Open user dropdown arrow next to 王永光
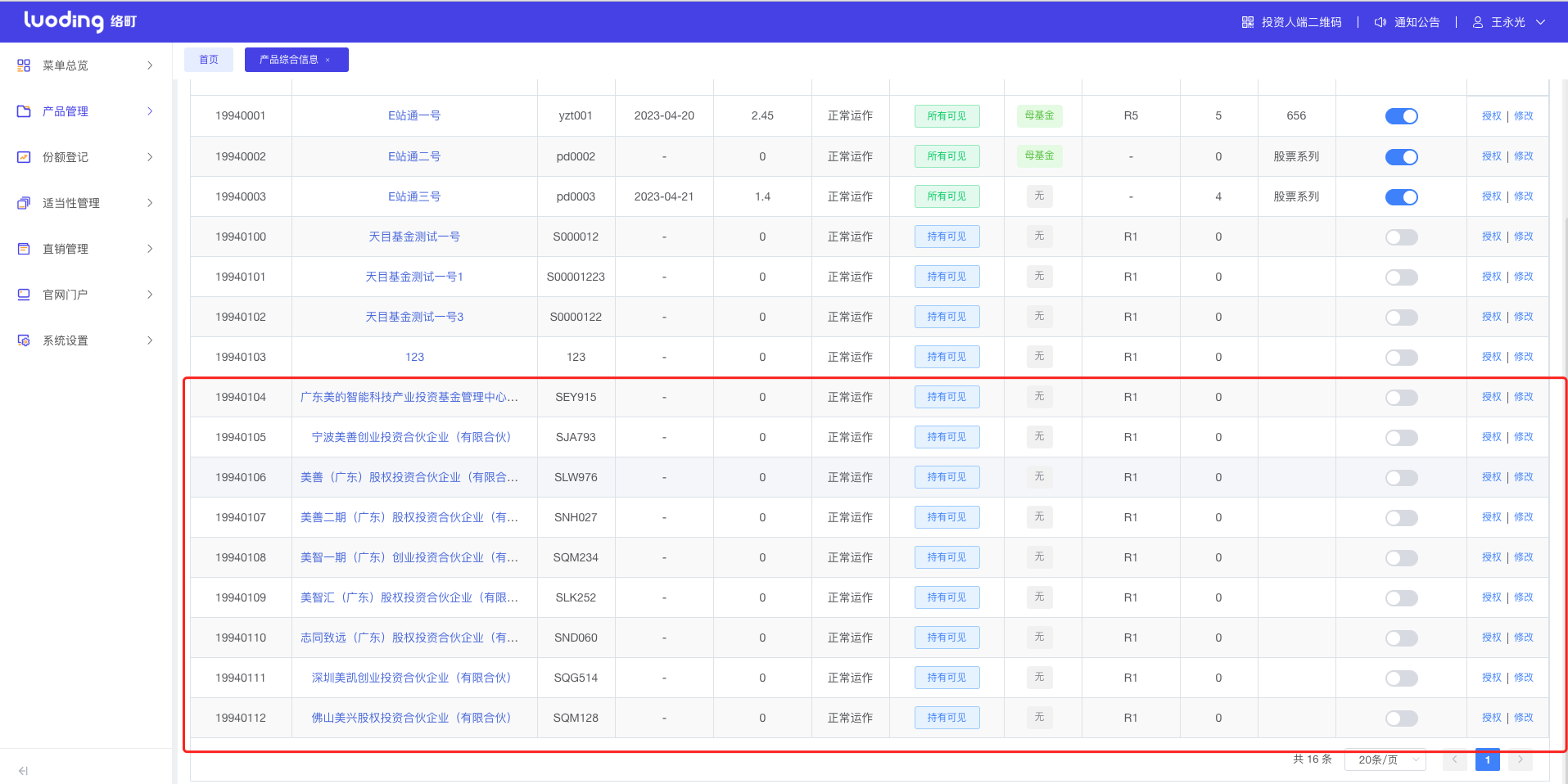Viewport: 1568px width, 784px height. click(x=1540, y=22)
